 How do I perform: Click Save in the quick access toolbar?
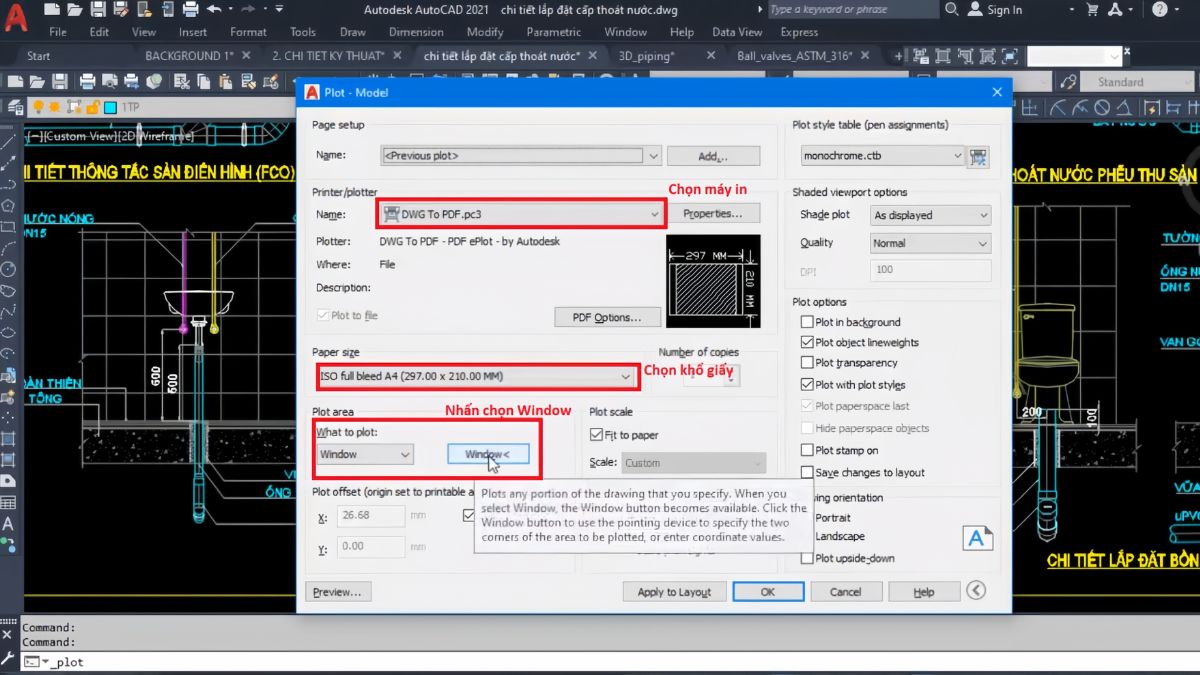[97, 10]
